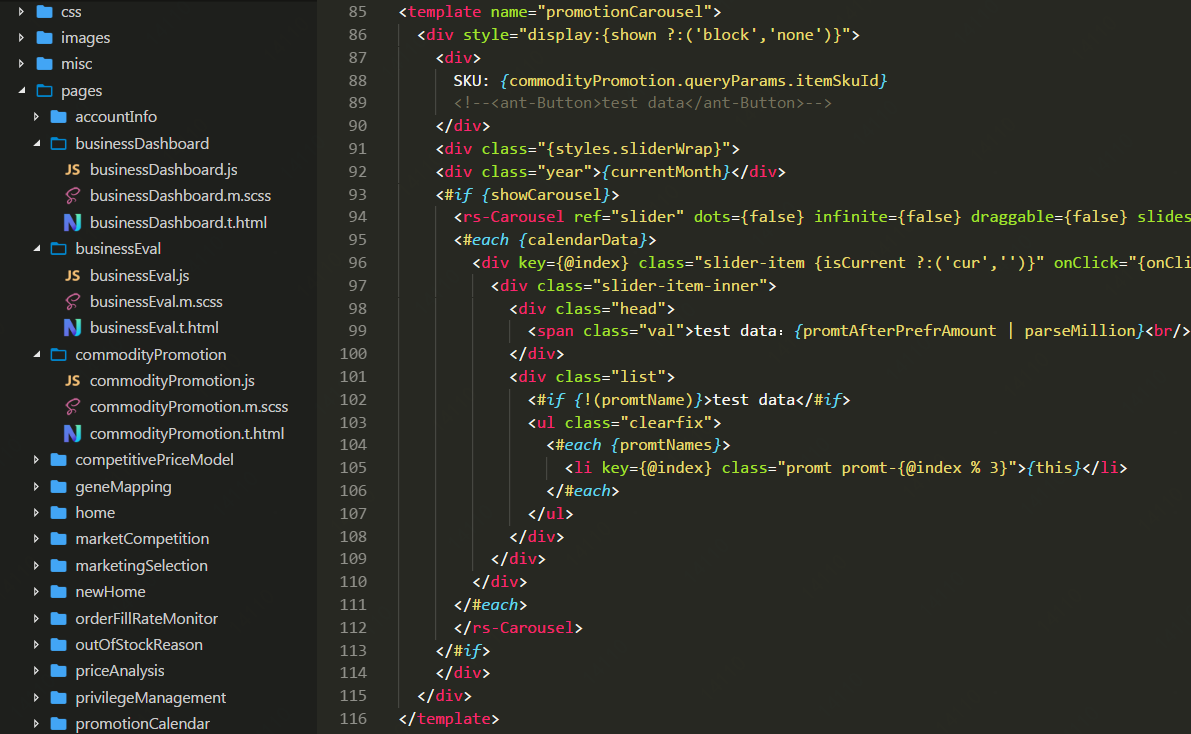Screen dimensions: 1191x734
Task: Select the promotionCalendar folder label
Action: (142, 723)
